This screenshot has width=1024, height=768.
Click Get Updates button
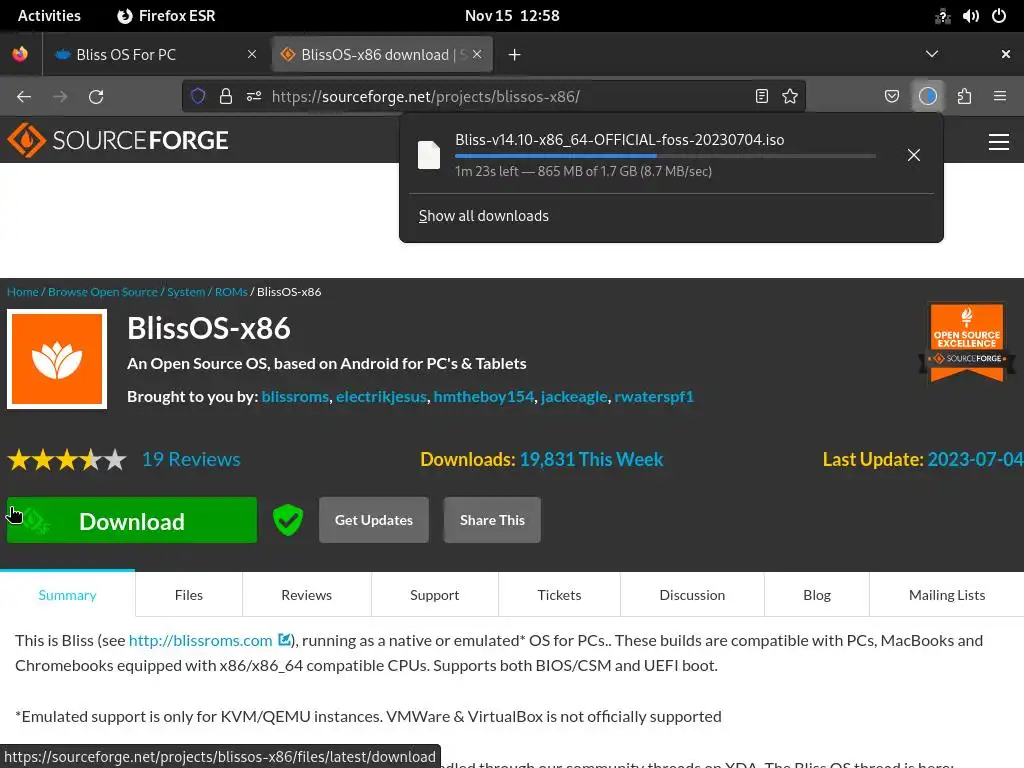coord(374,520)
